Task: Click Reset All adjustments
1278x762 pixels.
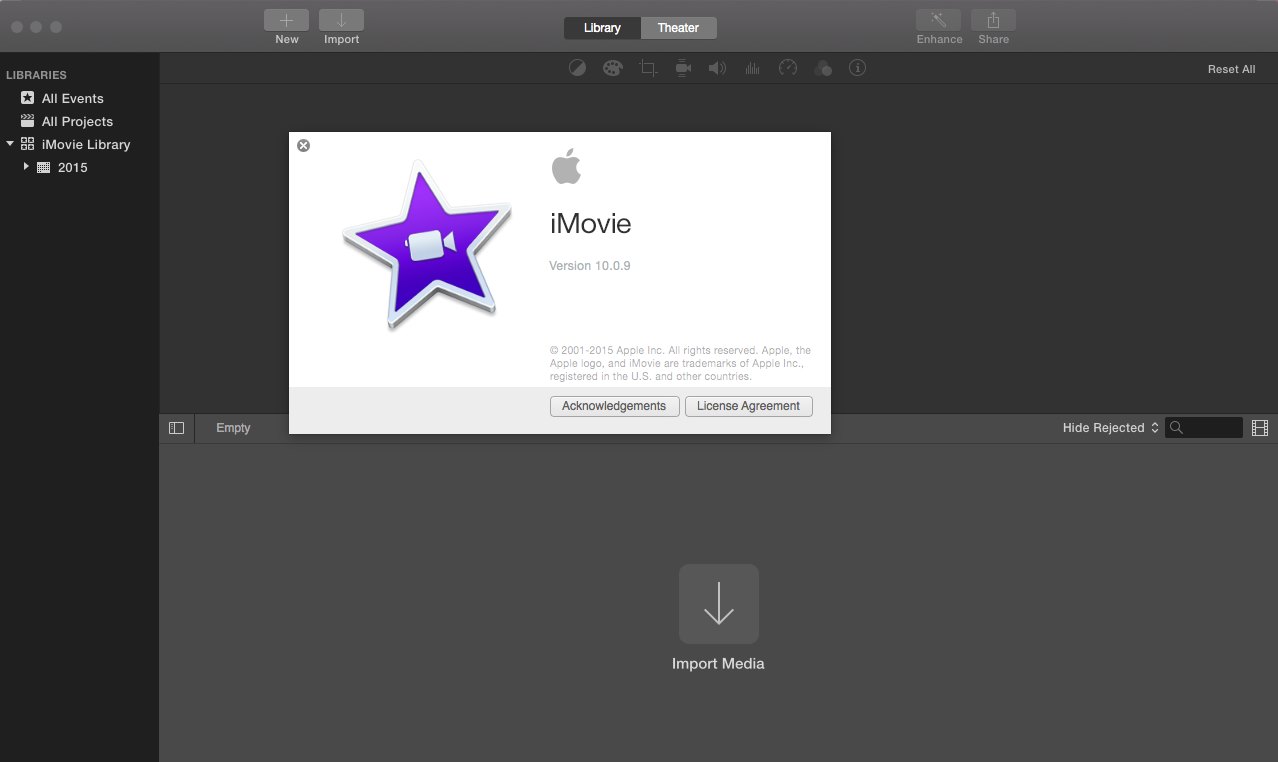Action: pos(1231,69)
